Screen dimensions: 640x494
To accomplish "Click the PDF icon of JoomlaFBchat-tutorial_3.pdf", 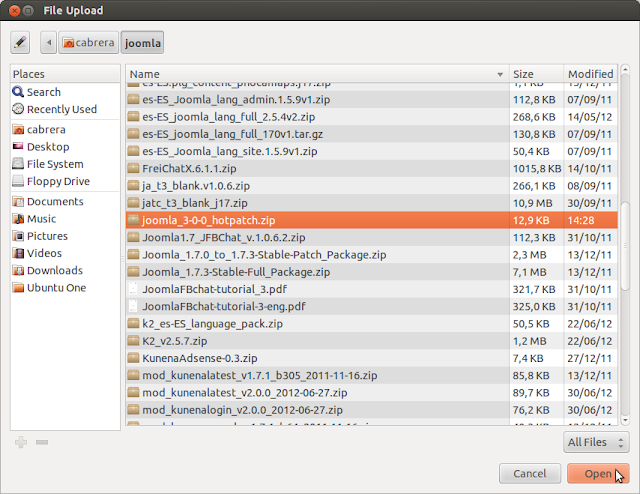I will coord(133,289).
